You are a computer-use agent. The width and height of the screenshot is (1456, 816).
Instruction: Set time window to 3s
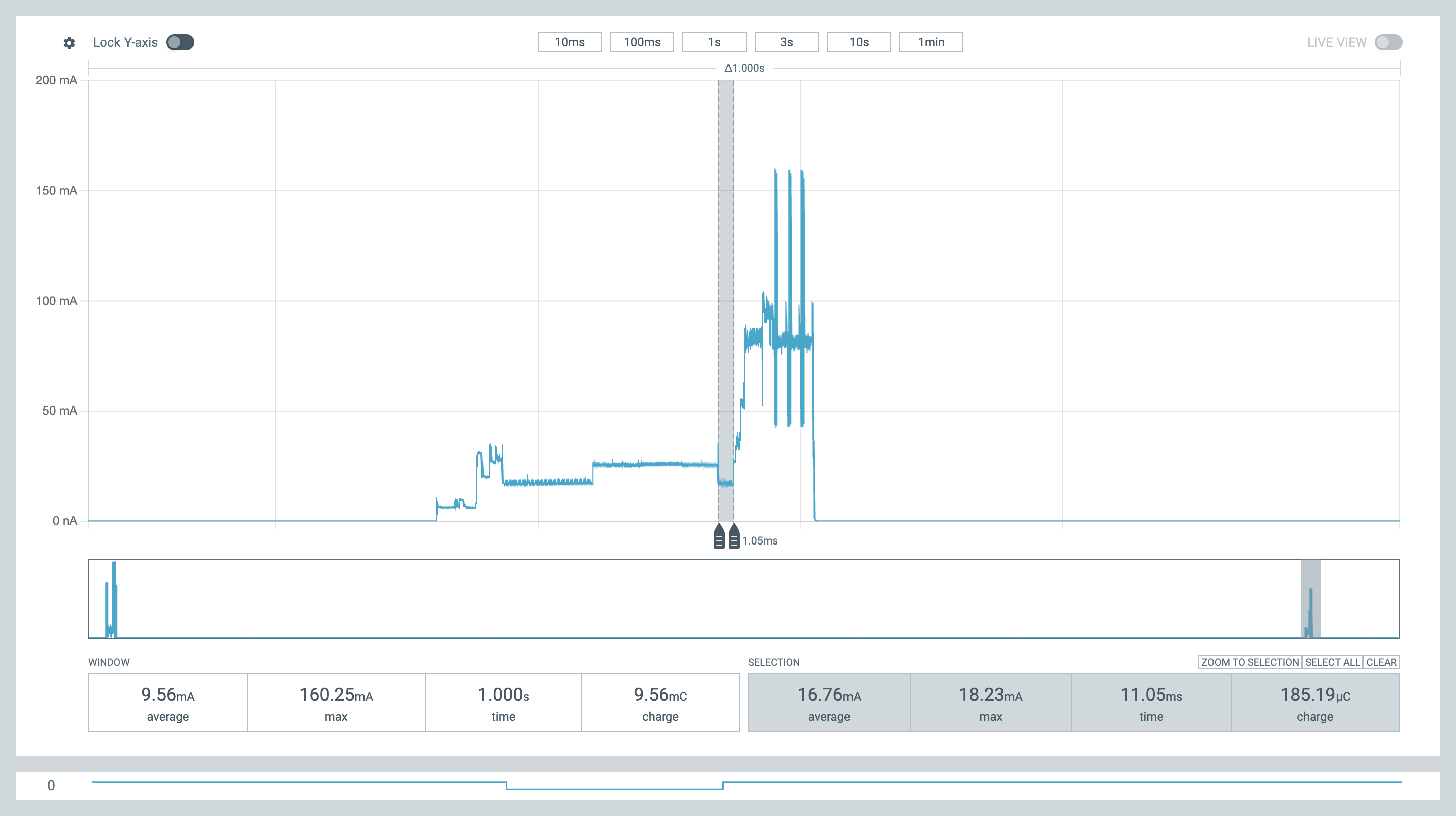[x=787, y=42]
